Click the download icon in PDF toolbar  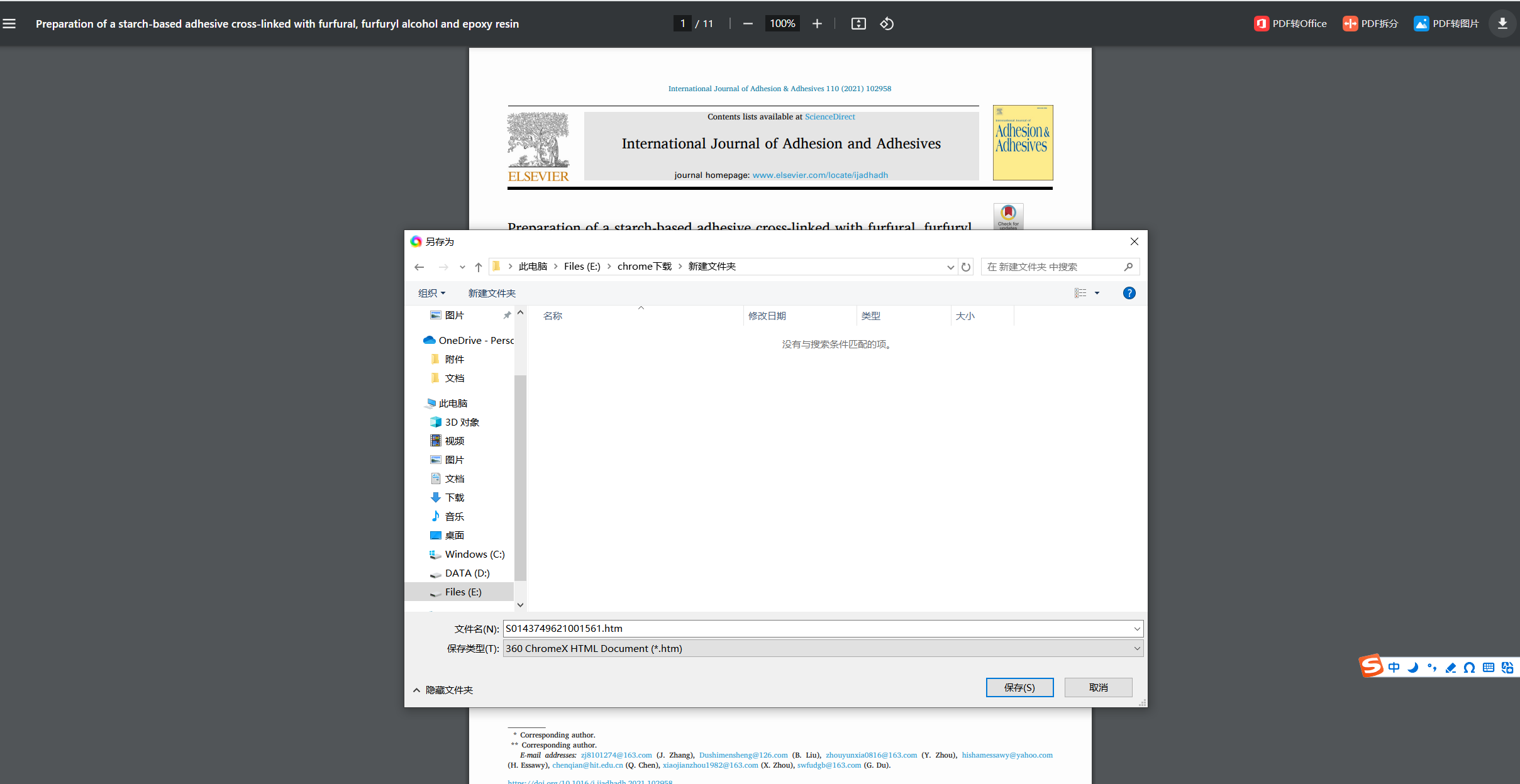1502,24
